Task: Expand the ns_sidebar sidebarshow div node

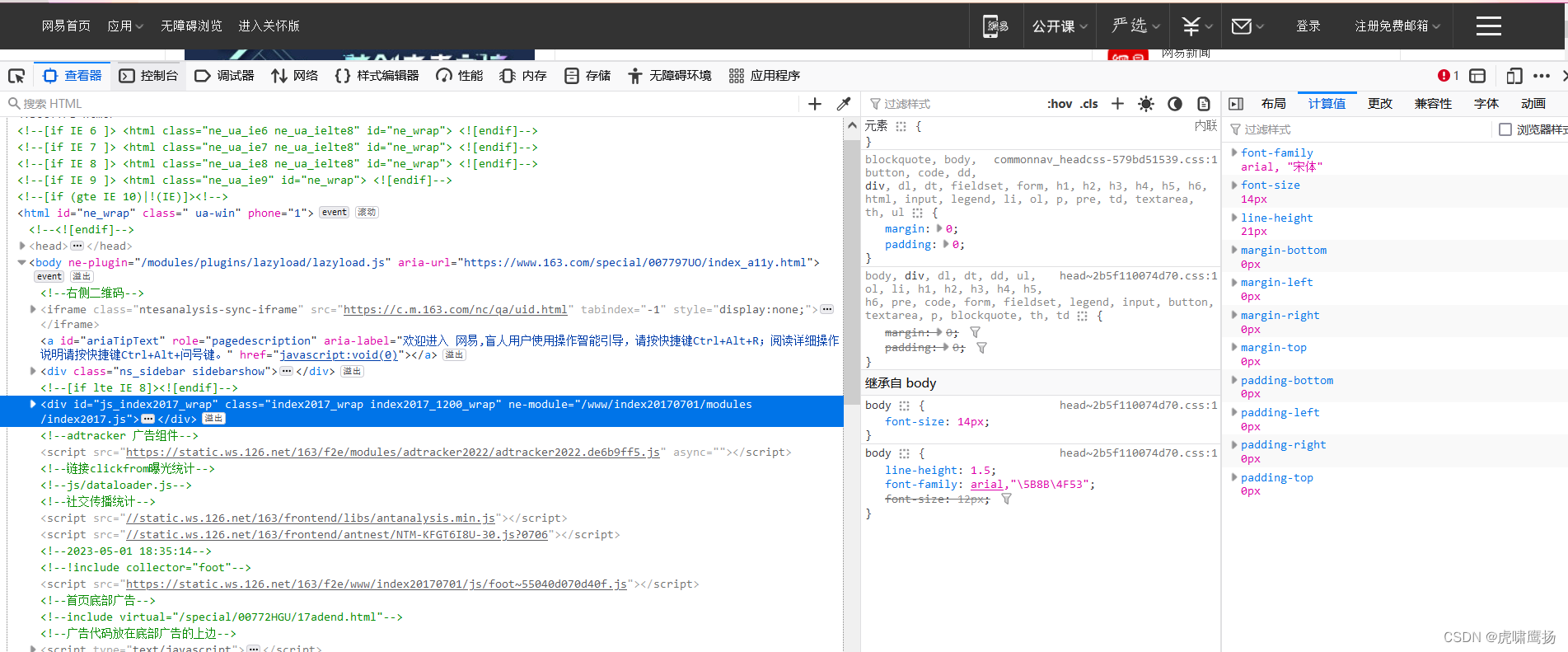Action: pos(33,371)
